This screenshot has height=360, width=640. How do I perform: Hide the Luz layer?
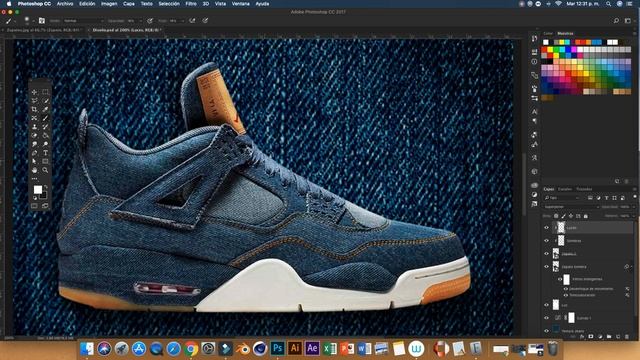click(547, 305)
